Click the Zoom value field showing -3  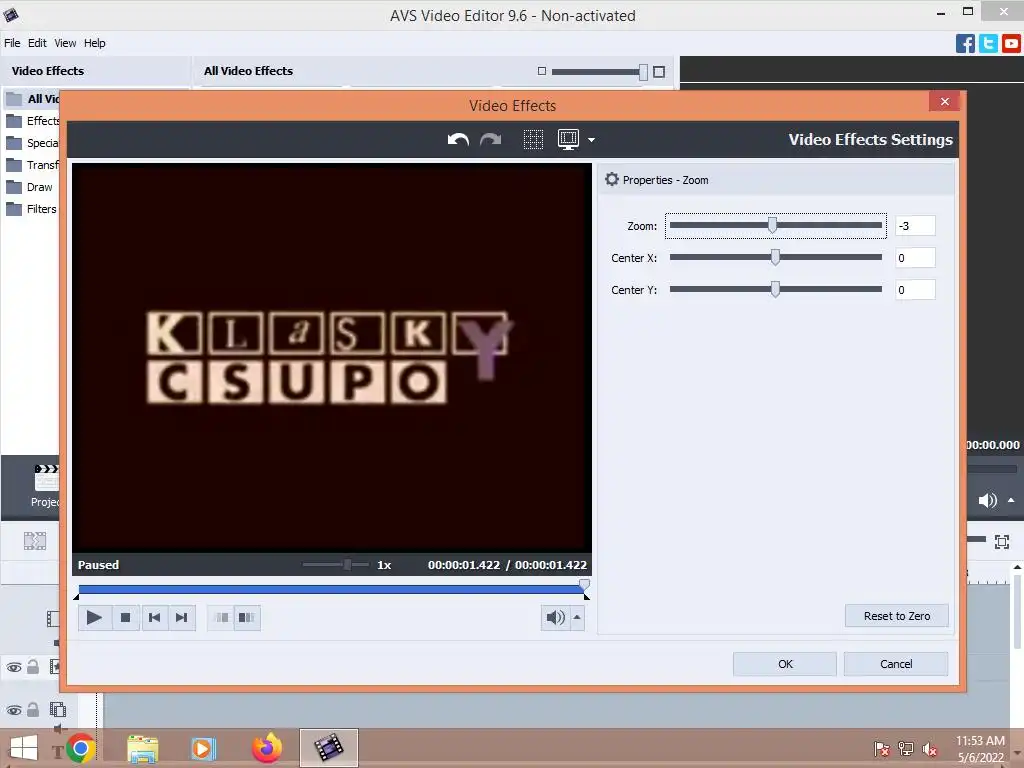coord(915,225)
